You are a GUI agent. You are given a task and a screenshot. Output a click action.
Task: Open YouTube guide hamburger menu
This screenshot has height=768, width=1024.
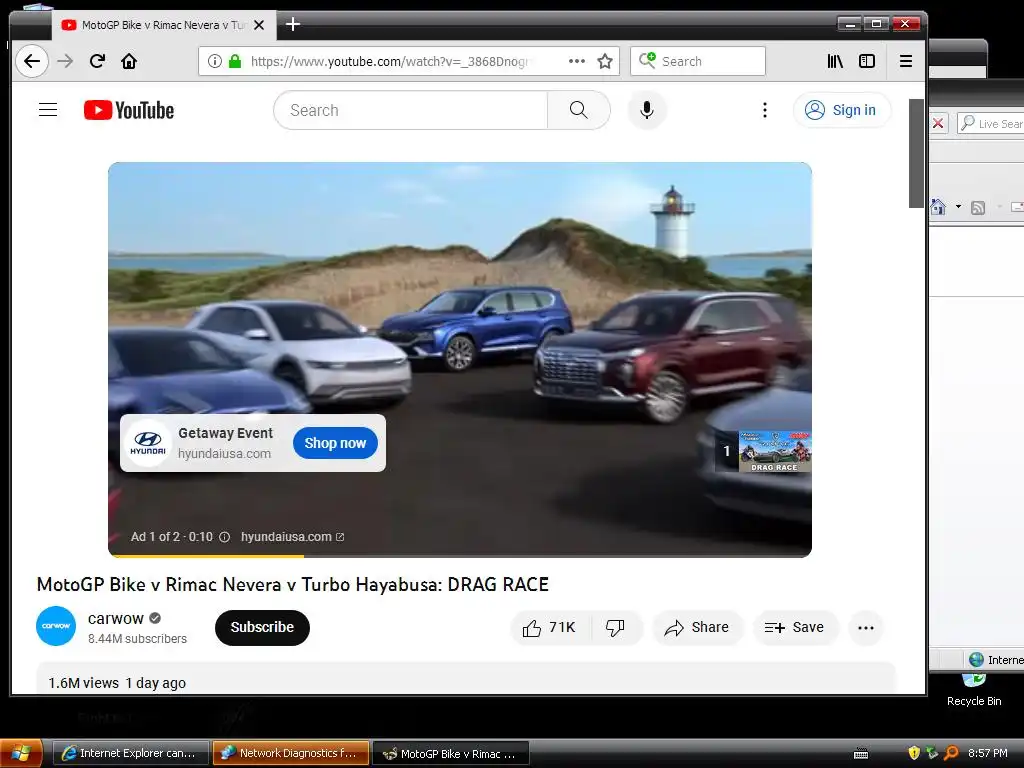tap(48, 110)
